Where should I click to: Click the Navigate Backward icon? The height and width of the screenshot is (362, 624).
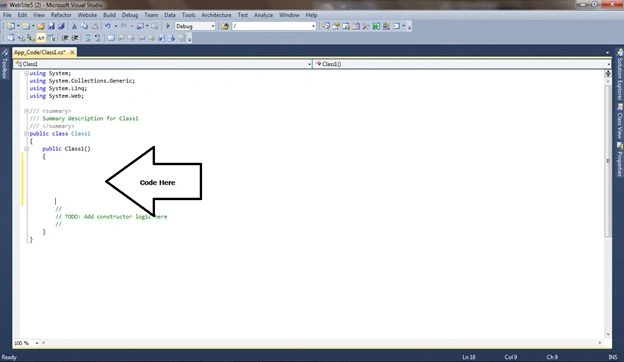(140, 26)
